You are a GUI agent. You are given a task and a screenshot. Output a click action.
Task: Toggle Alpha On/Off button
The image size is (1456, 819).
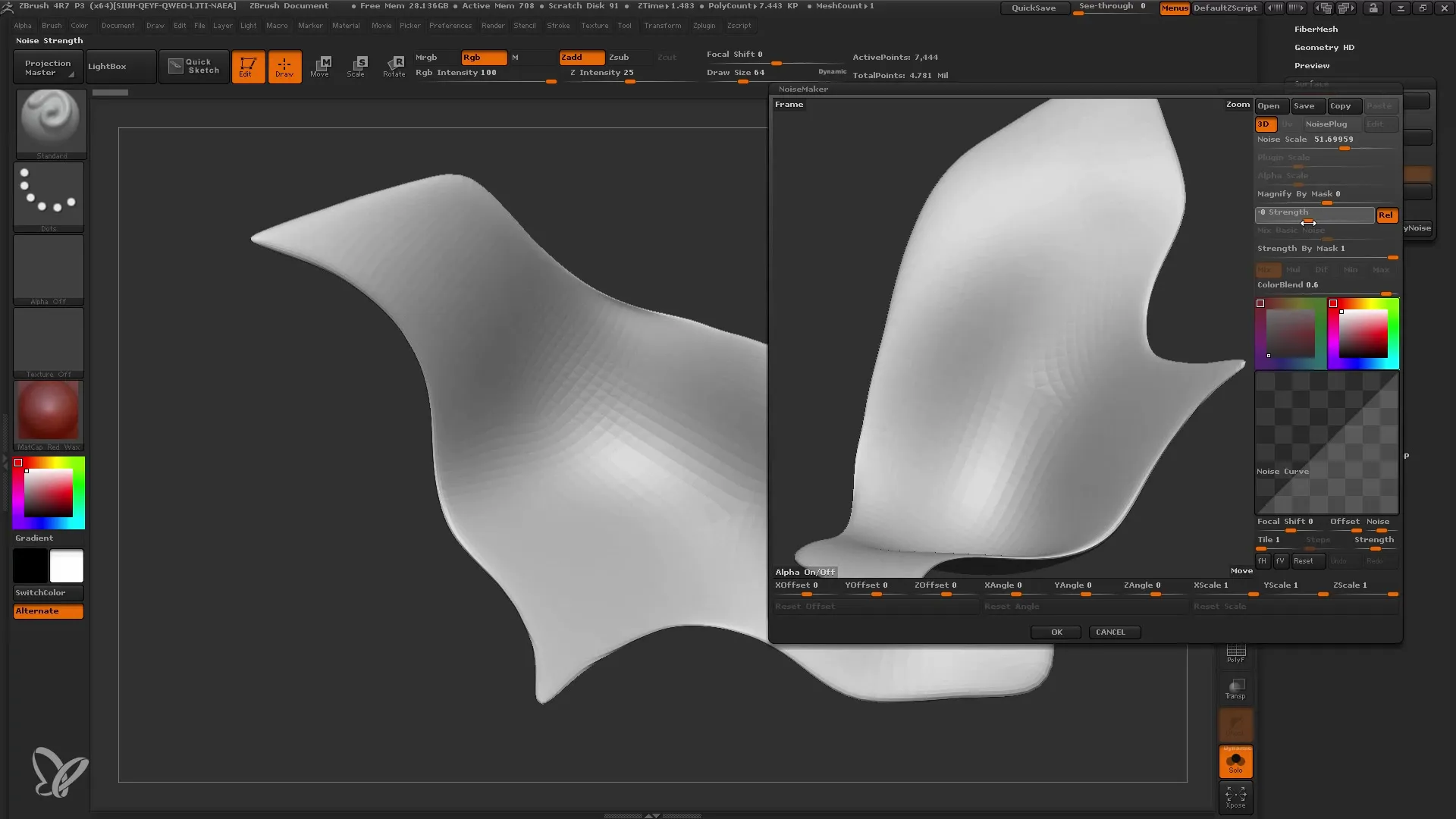click(x=806, y=571)
